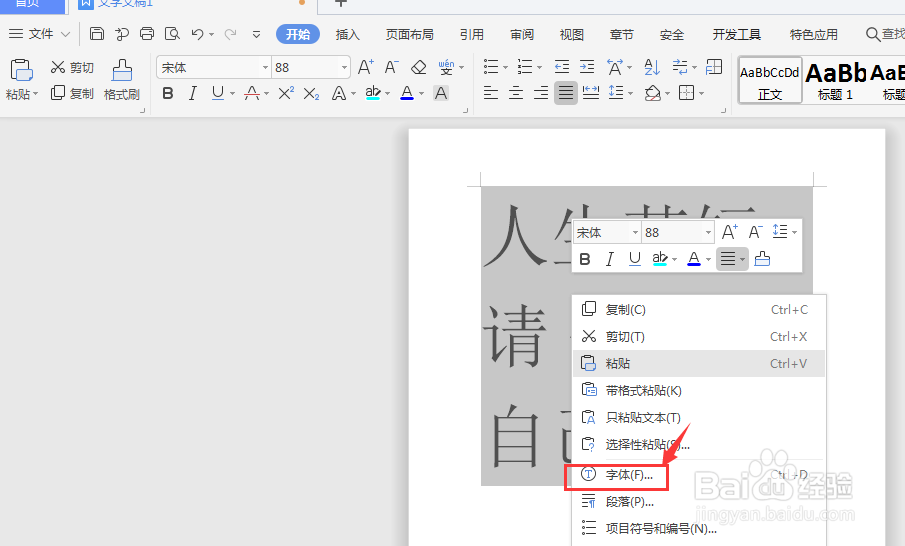
Task: Toggle character shading icon
Action: pyautogui.click(x=441, y=93)
